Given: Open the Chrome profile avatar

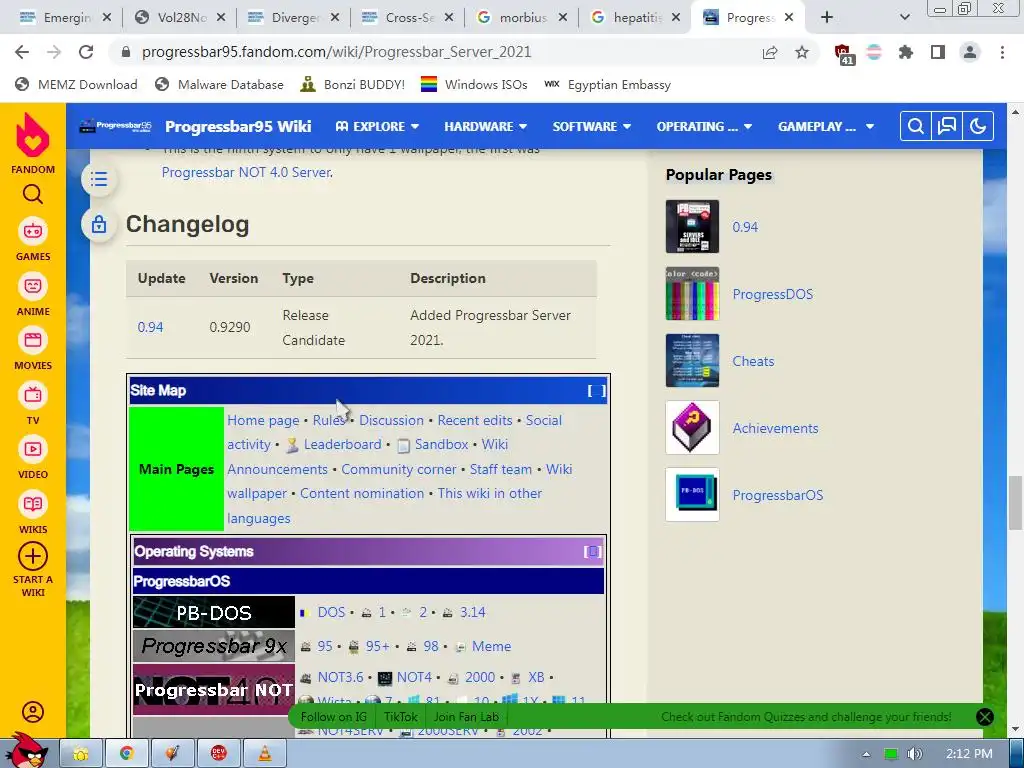Looking at the screenshot, I should click(970, 52).
